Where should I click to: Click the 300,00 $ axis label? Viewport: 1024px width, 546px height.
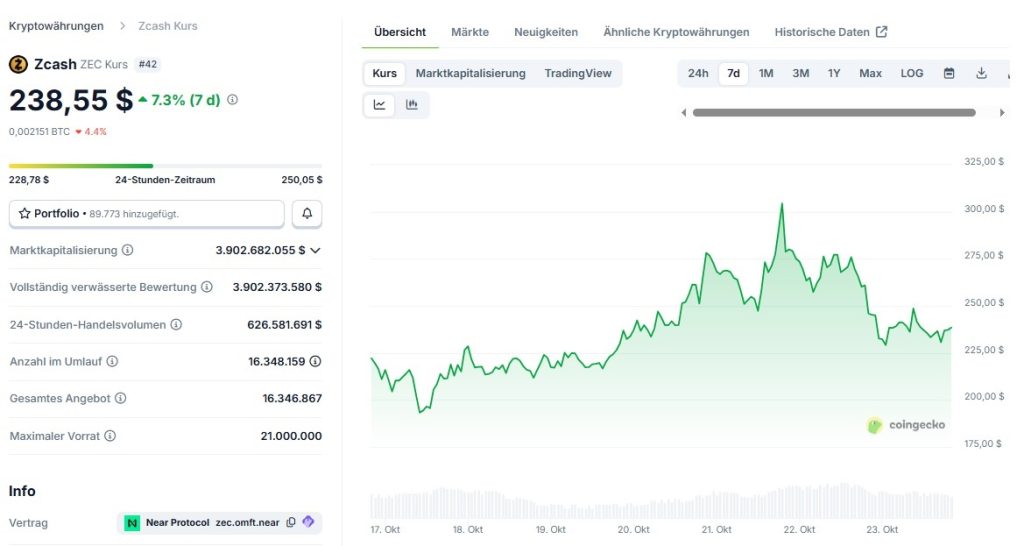984,208
